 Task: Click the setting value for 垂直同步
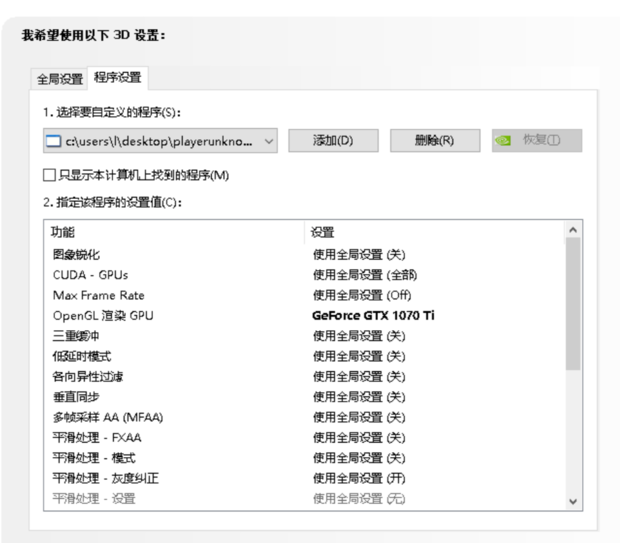(x=359, y=397)
